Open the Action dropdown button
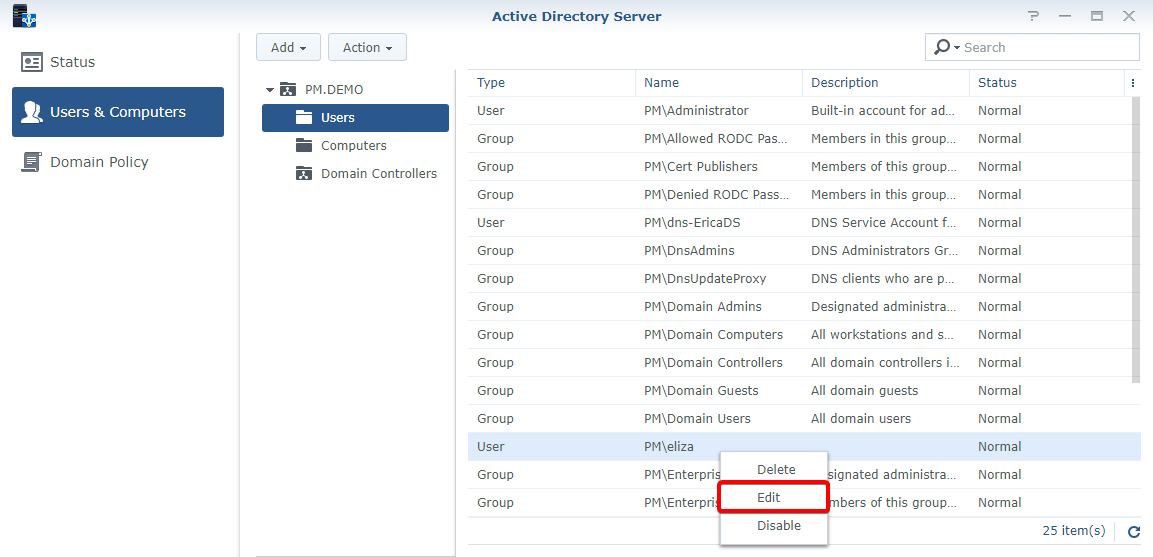The height and width of the screenshot is (557, 1153). point(367,47)
